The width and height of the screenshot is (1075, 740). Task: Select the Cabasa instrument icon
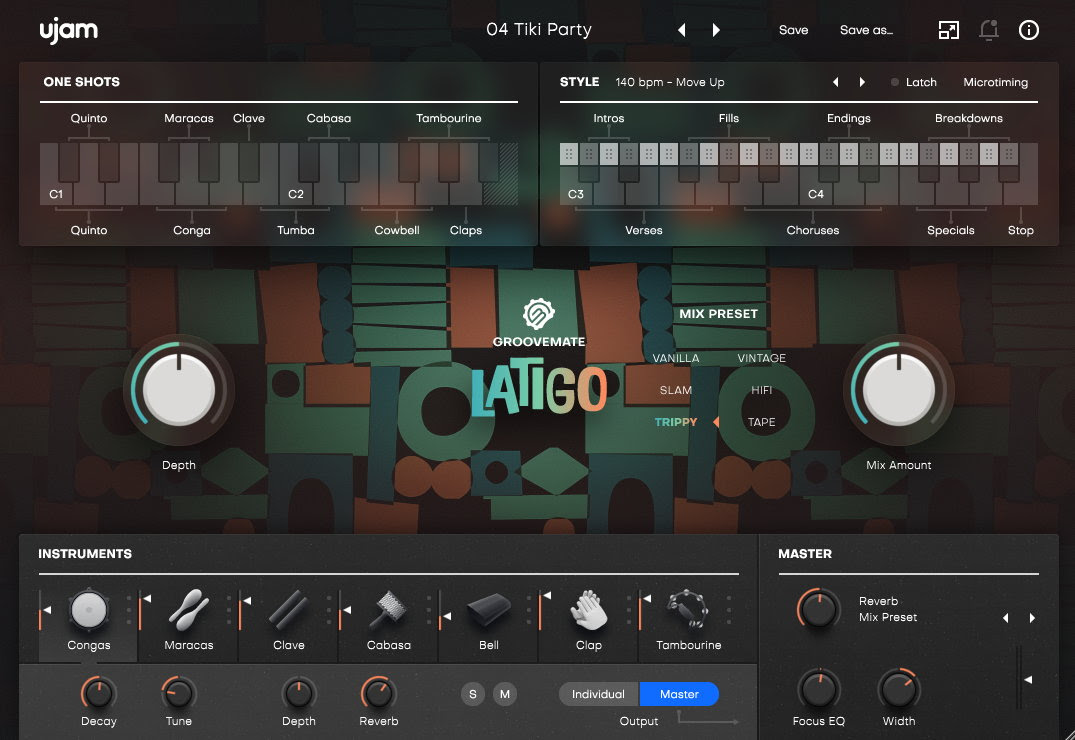tap(388, 610)
